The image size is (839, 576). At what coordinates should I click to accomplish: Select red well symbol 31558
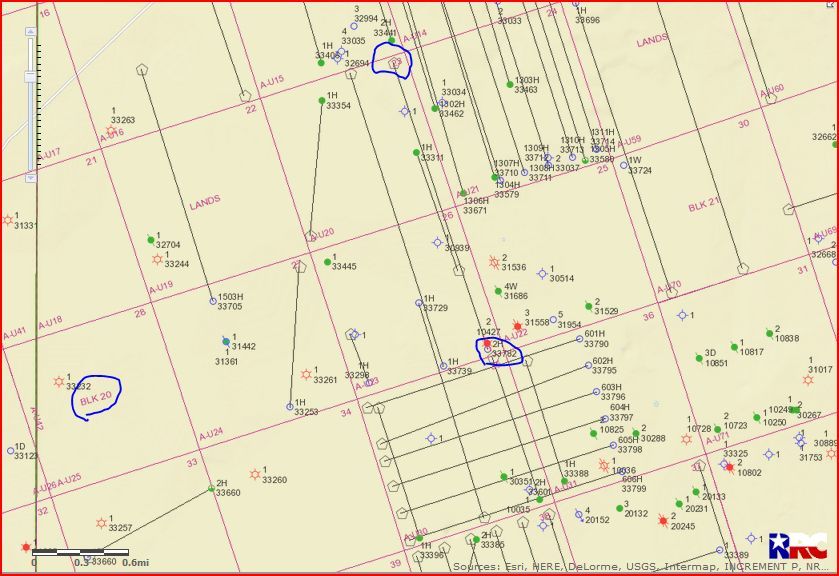(x=517, y=326)
